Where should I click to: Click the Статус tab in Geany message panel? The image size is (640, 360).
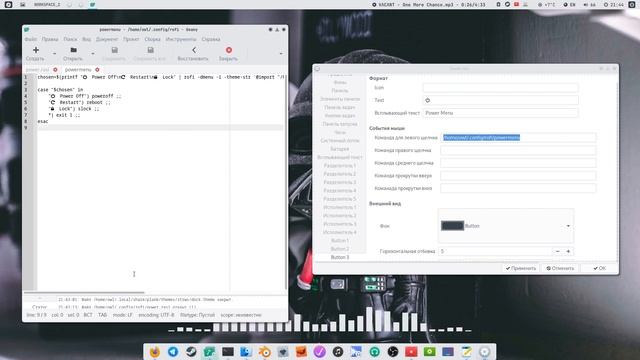pos(40,307)
